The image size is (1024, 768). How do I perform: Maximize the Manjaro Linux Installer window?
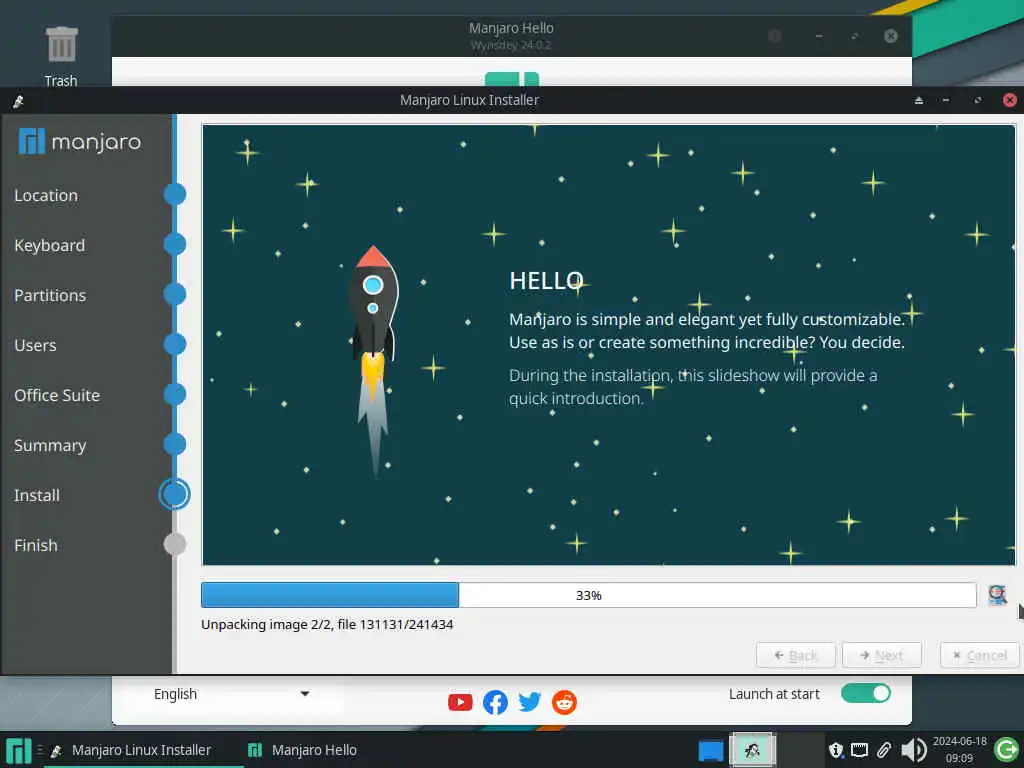coord(978,101)
